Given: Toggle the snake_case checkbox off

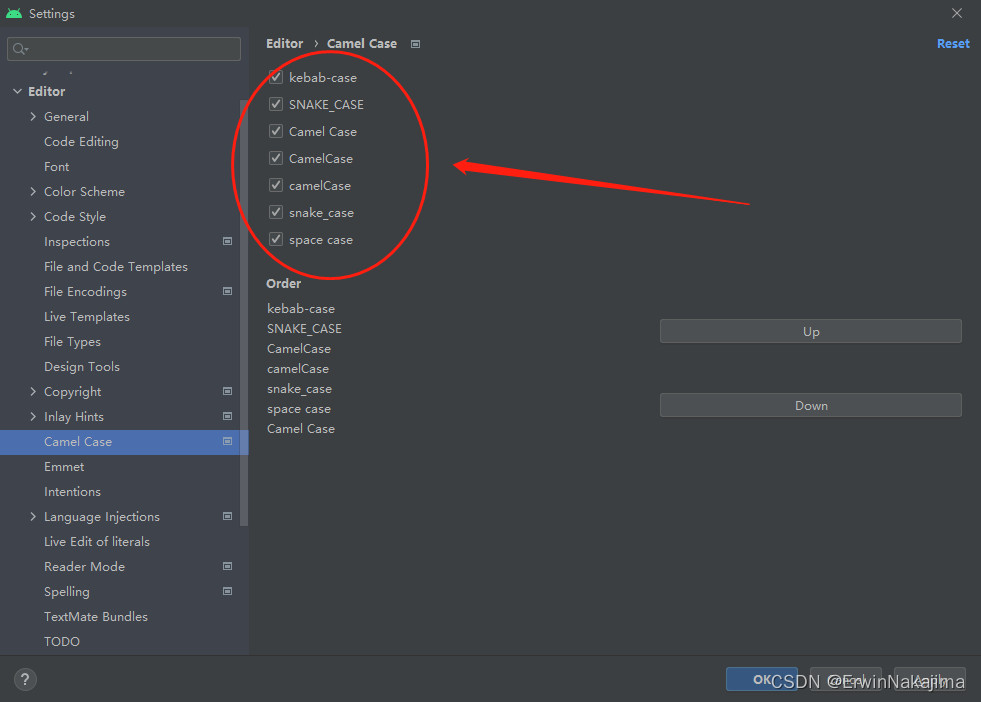Looking at the screenshot, I should [x=275, y=212].
